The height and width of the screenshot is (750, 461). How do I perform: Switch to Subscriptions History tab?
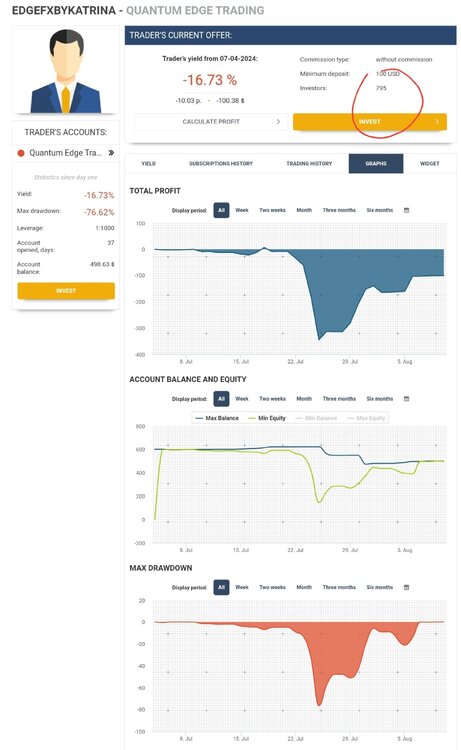(x=220, y=164)
